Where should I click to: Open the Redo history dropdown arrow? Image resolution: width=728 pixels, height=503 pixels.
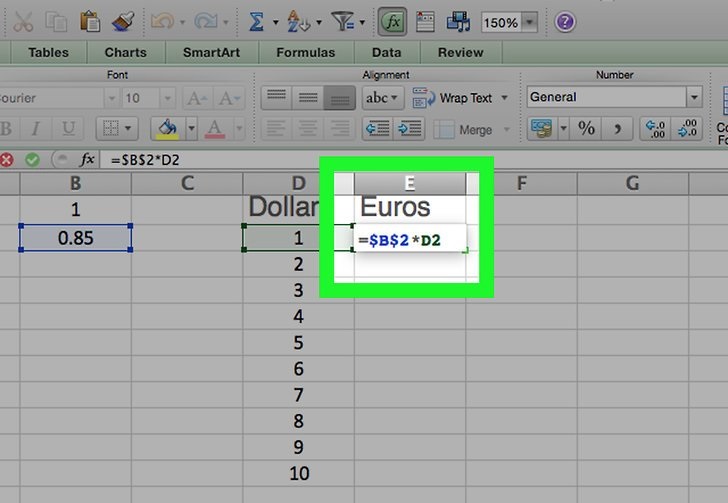pyautogui.click(x=226, y=22)
